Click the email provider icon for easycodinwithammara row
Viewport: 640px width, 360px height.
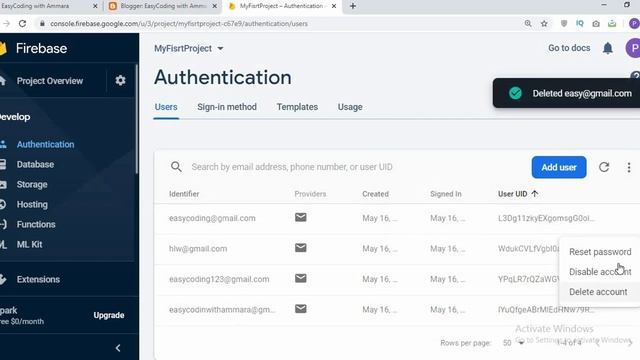click(x=301, y=309)
